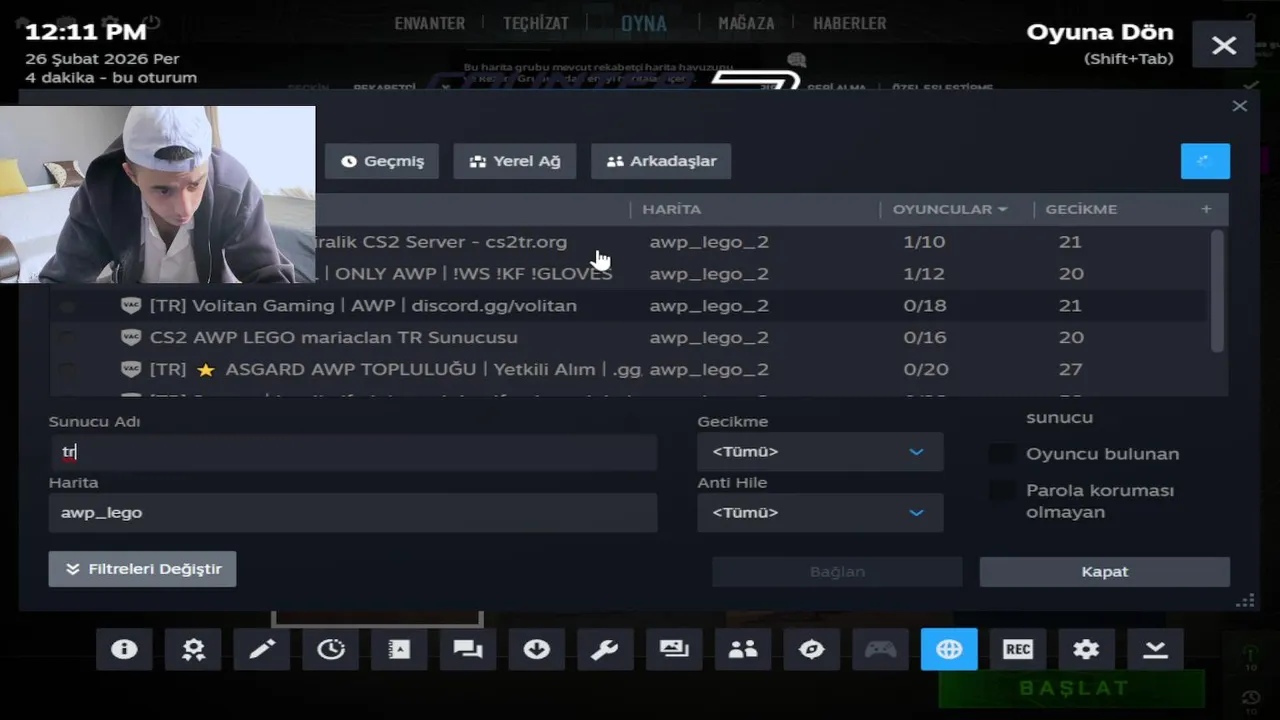Open the OYNA menu

tap(644, 23)
